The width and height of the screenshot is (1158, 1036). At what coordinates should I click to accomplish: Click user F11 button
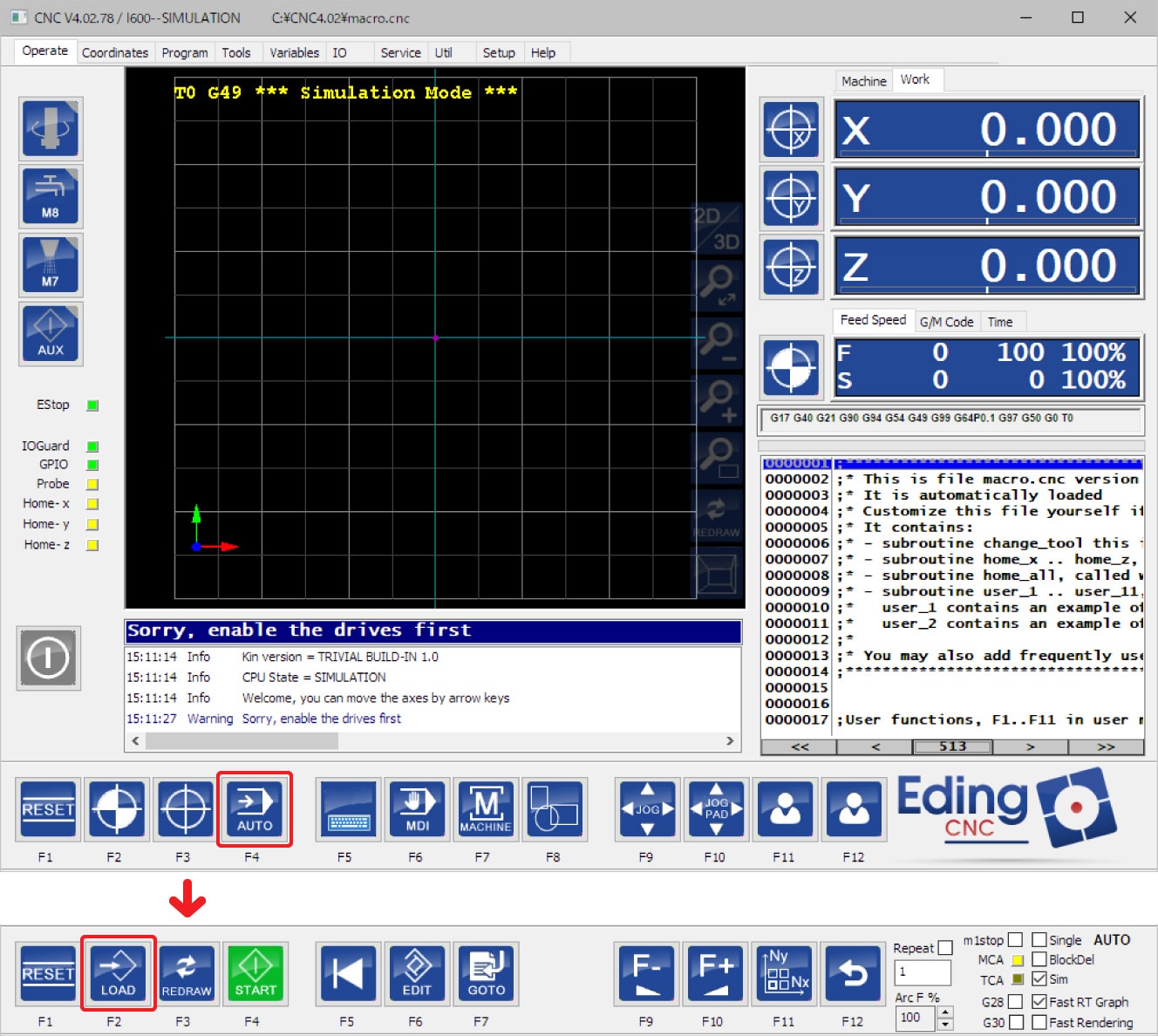(x=786, y=809)
